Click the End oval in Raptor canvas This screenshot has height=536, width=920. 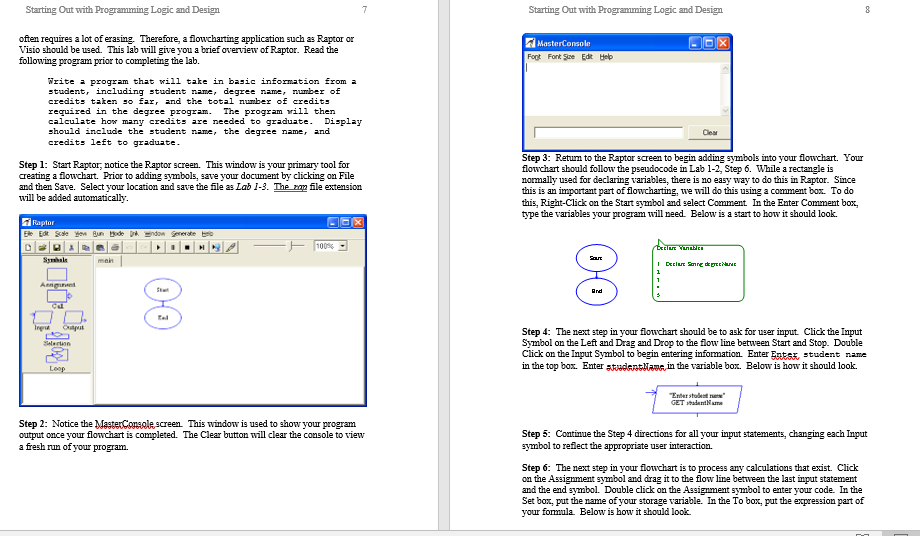pos(163,317)
